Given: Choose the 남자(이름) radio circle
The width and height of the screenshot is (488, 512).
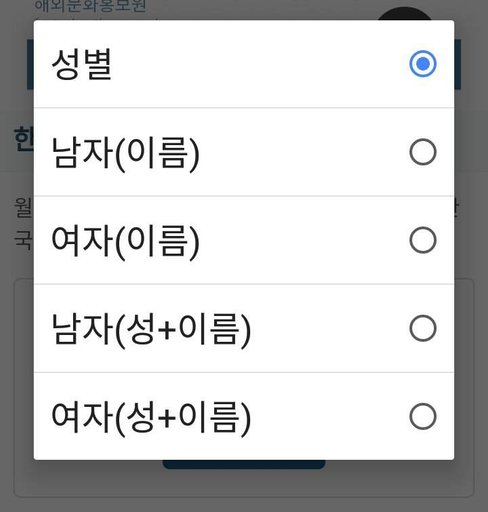Looking at the screenshot, I should (423, 152).
